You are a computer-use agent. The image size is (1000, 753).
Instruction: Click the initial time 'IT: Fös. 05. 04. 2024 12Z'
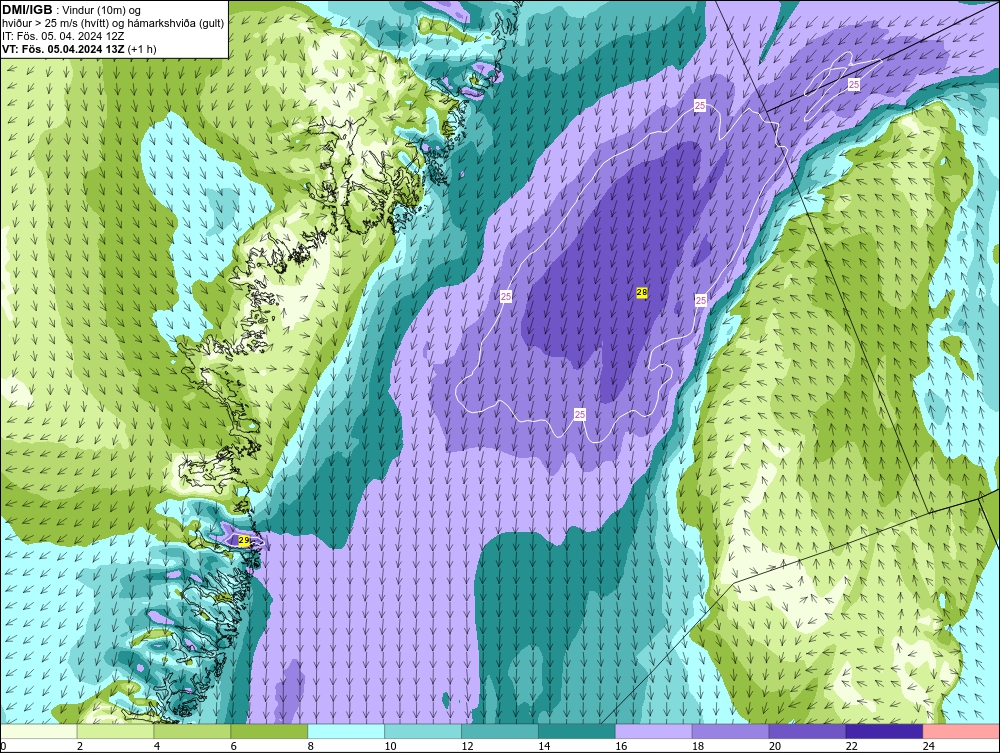[62, 36]
